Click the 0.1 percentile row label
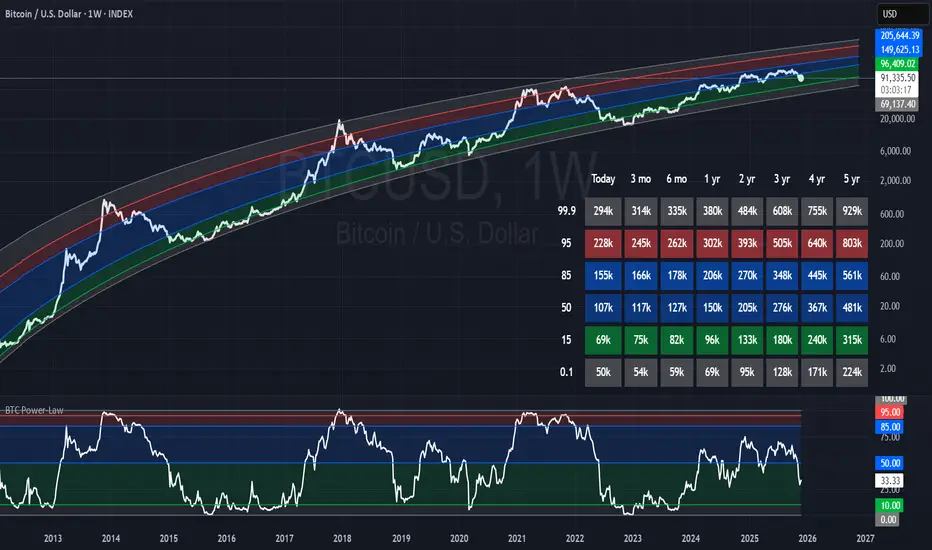Image resolution: width=932 pixels, height=550 pixels. click(566, 372)
